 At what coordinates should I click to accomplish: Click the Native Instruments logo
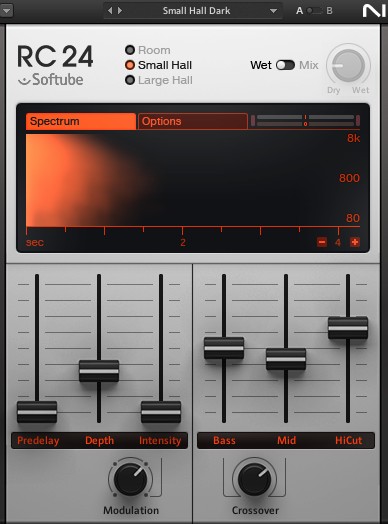(x=374, y=11)
